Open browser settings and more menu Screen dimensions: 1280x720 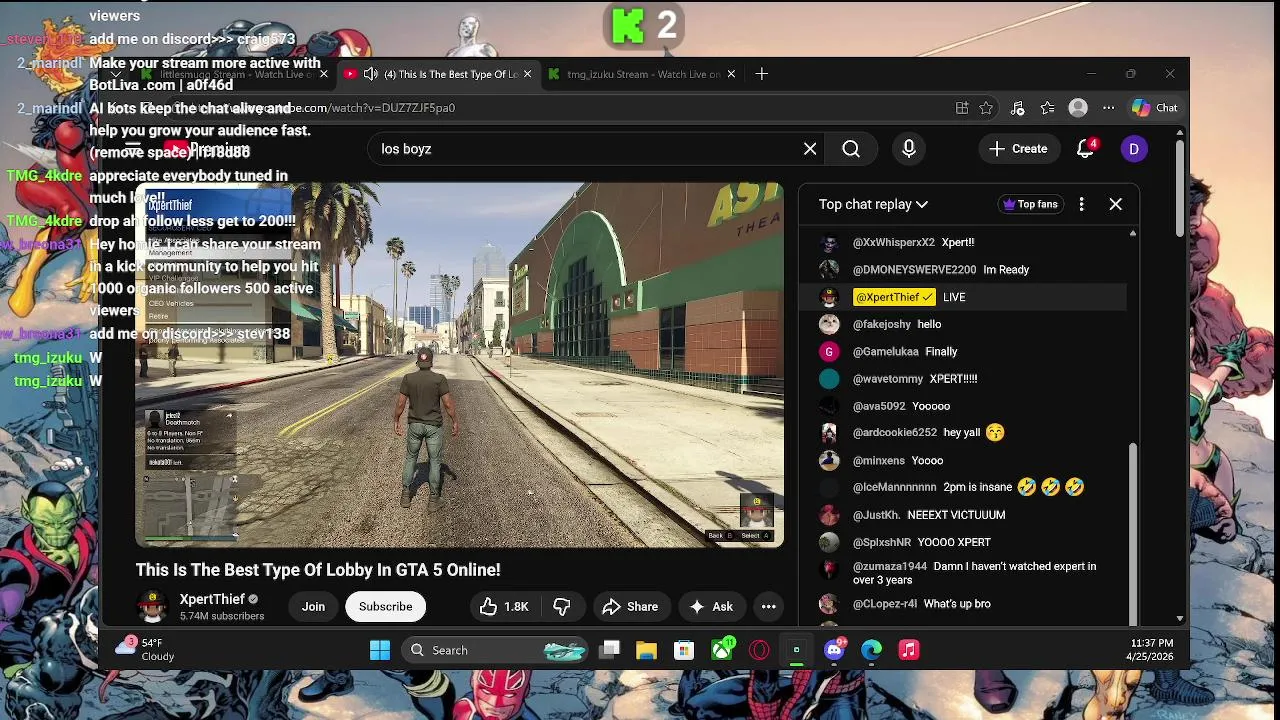(x=1109, y=108)
